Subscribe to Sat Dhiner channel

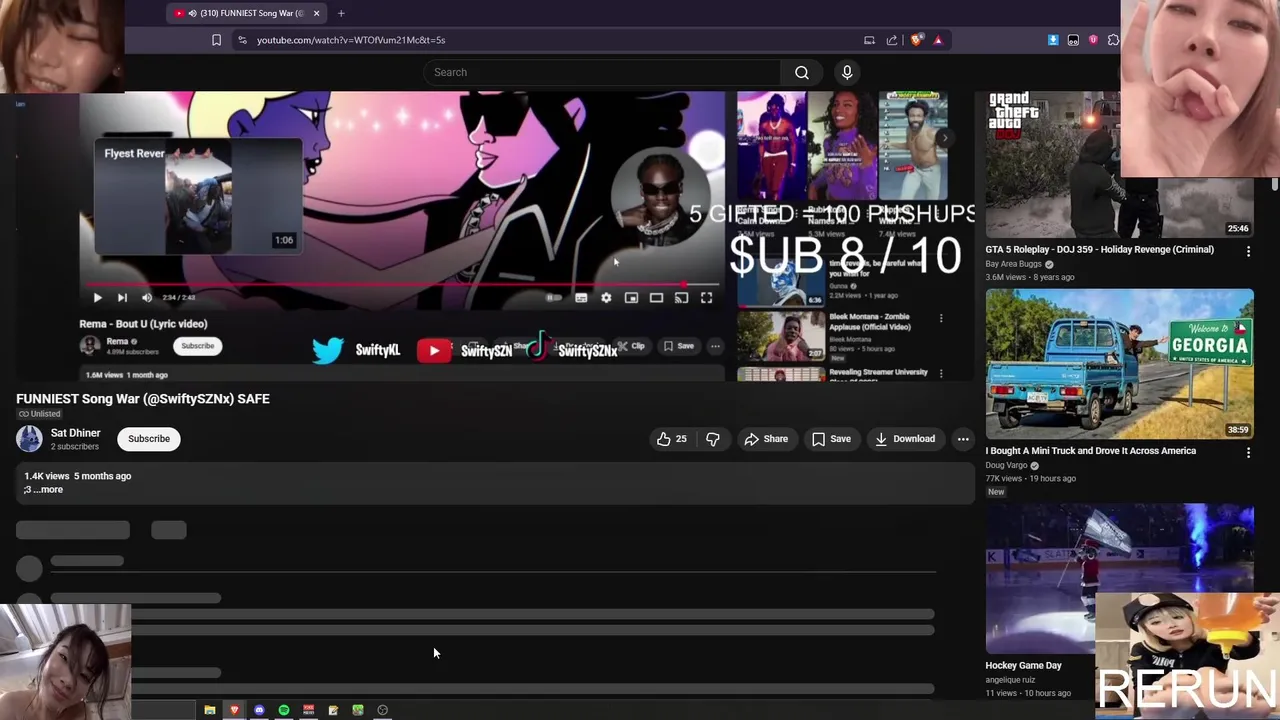click(x=149, y=439)
